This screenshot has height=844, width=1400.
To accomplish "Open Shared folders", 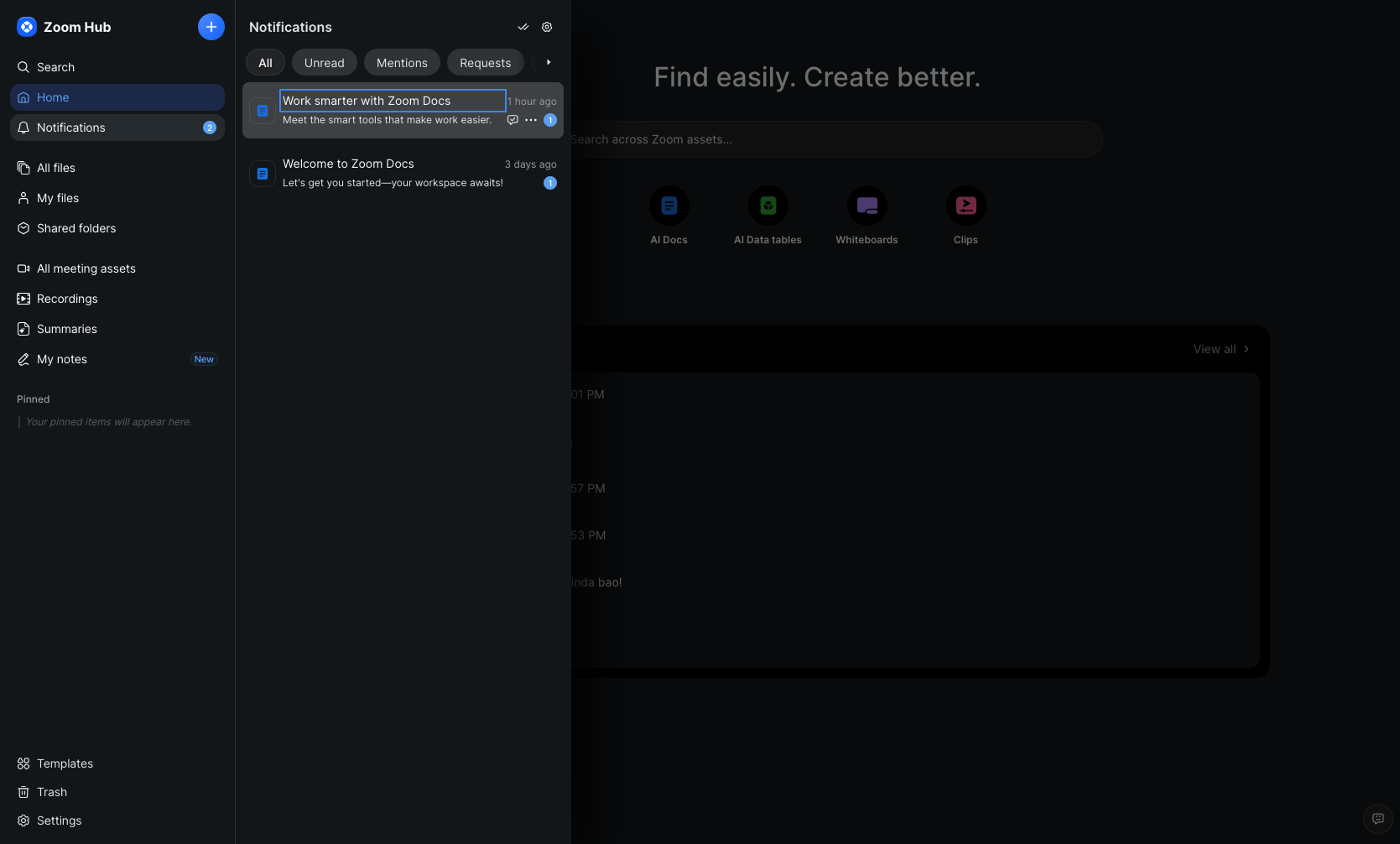I will [117, 228].
